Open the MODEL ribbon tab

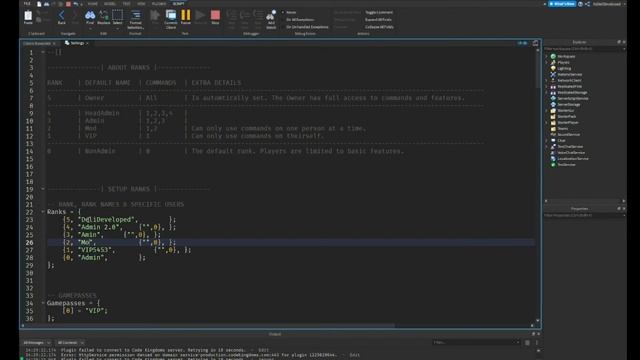click(109, 4)
